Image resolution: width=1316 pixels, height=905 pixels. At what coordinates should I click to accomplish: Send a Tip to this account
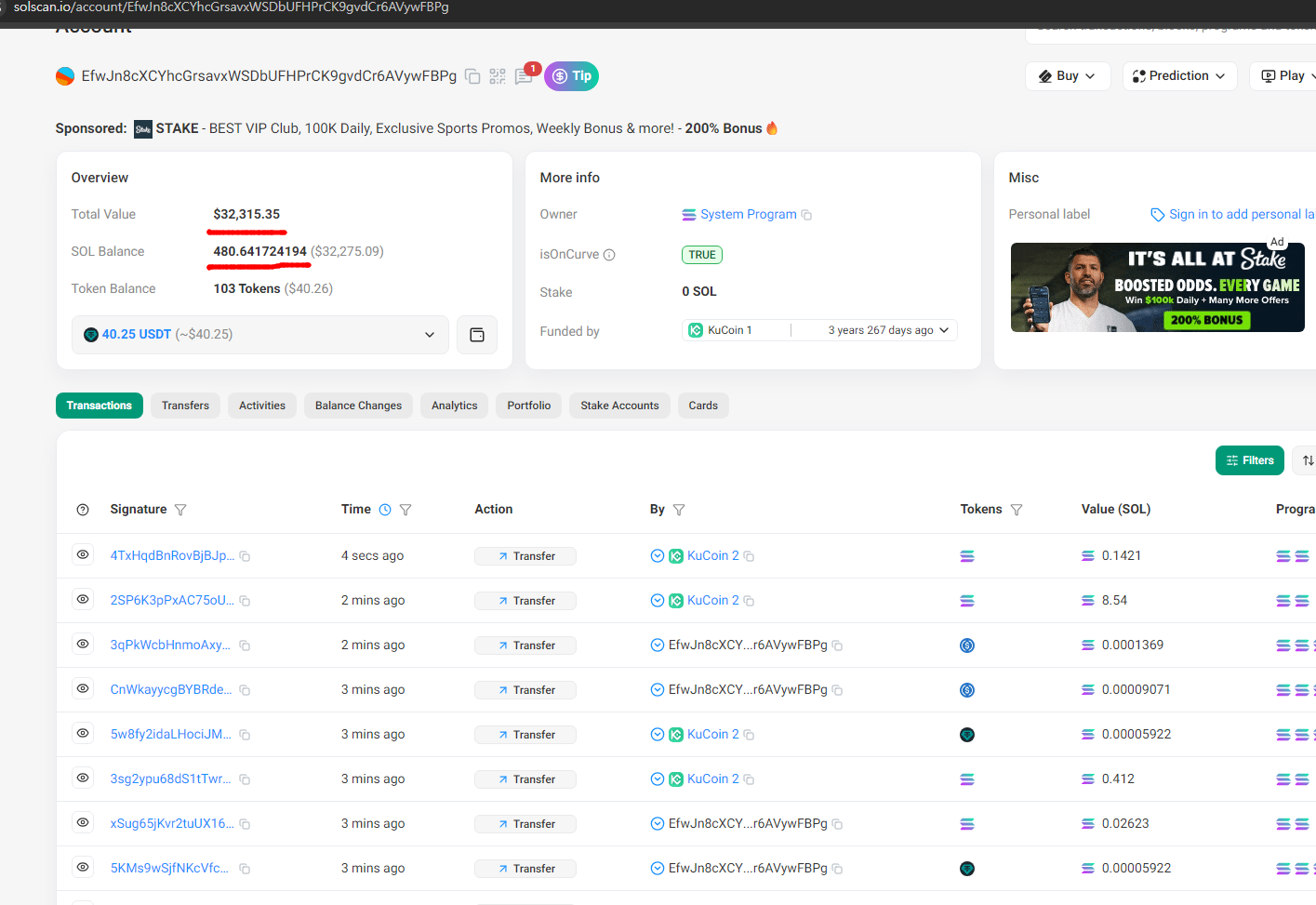click(x=571, y=76)
